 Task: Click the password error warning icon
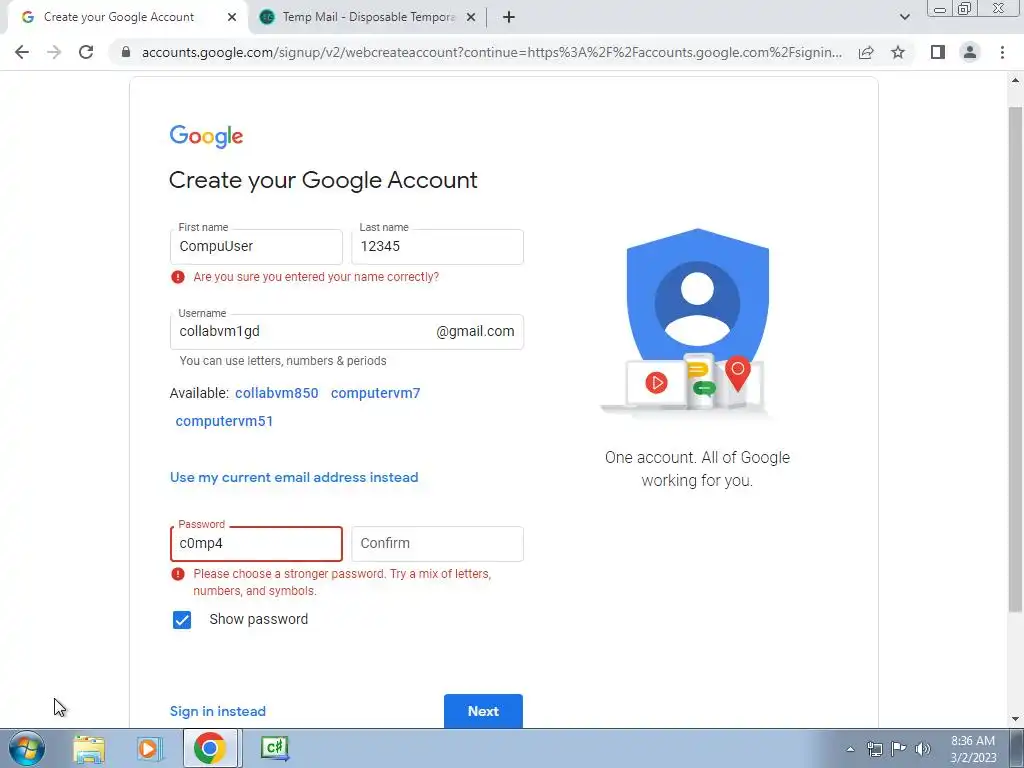[178, 574]
